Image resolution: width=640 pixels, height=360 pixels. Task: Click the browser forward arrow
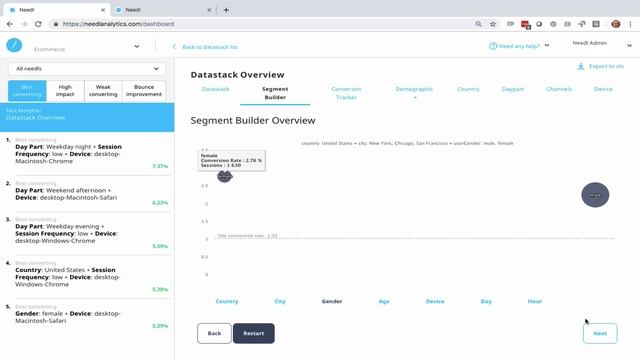click(24, 24)
